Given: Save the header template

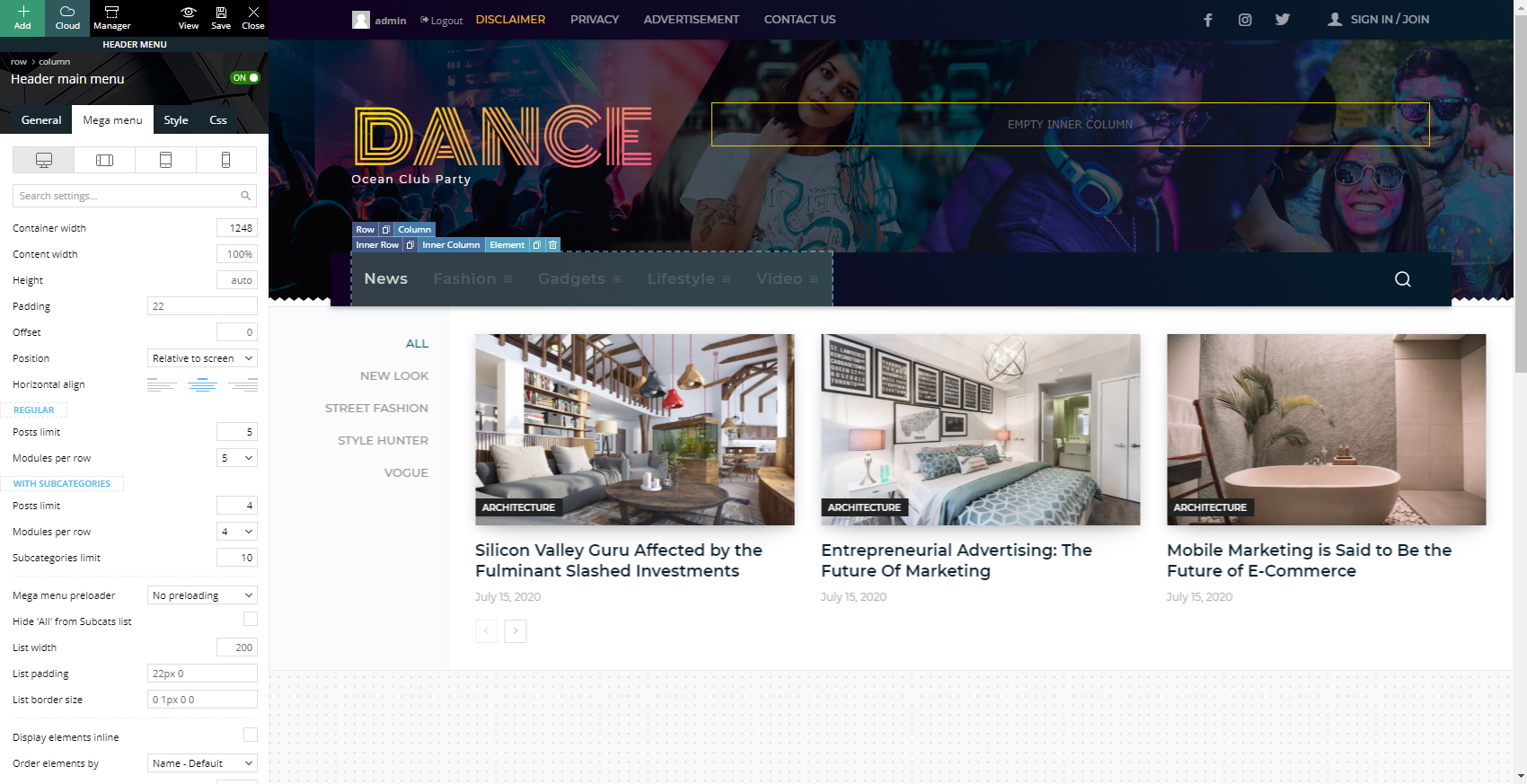Looking at the screenshot, I should click(x=221, y=18).
